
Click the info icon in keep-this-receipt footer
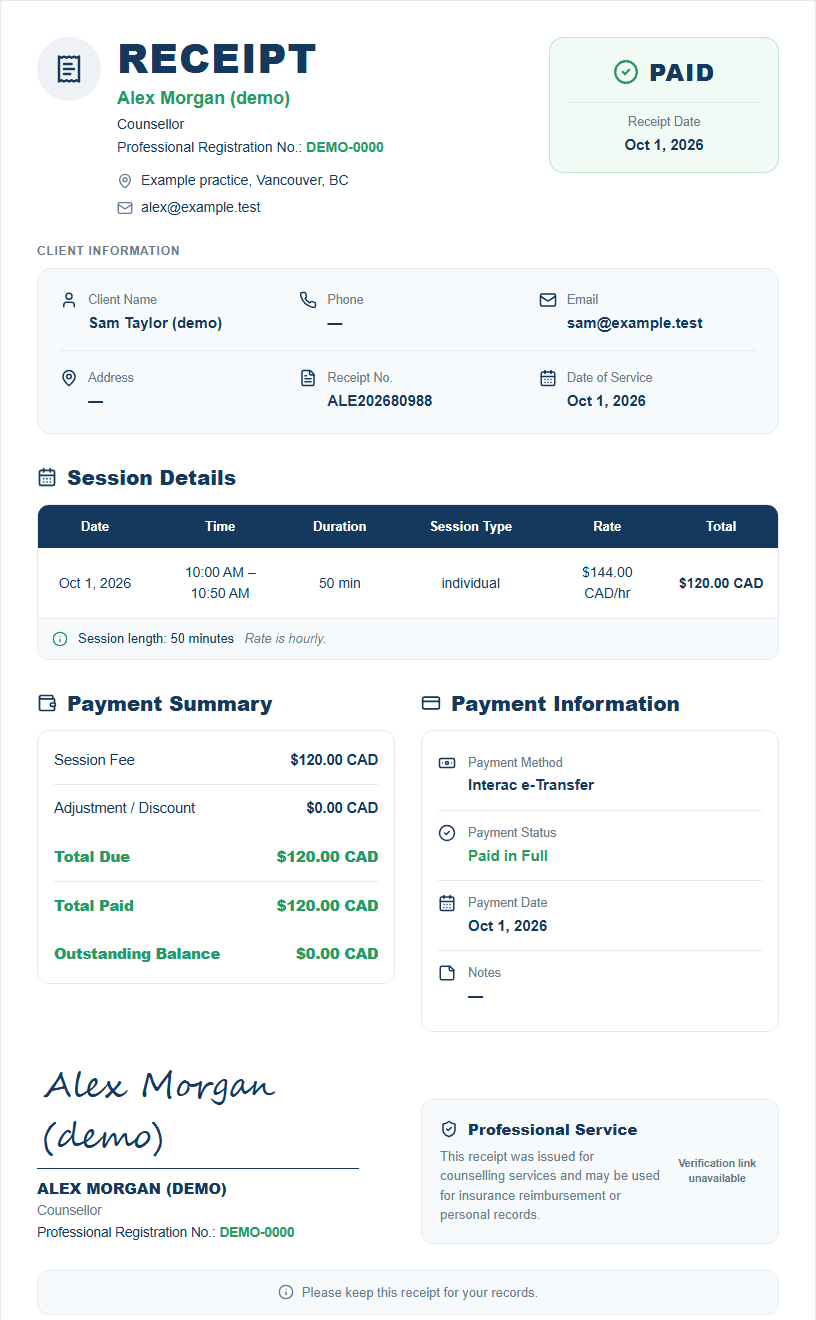pos(286,1293)
